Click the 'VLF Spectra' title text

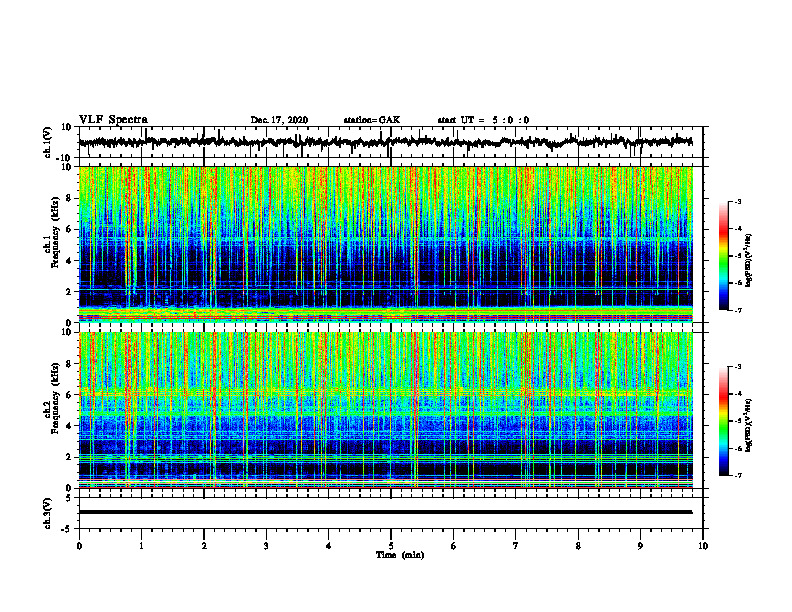(x=113, y=120)
